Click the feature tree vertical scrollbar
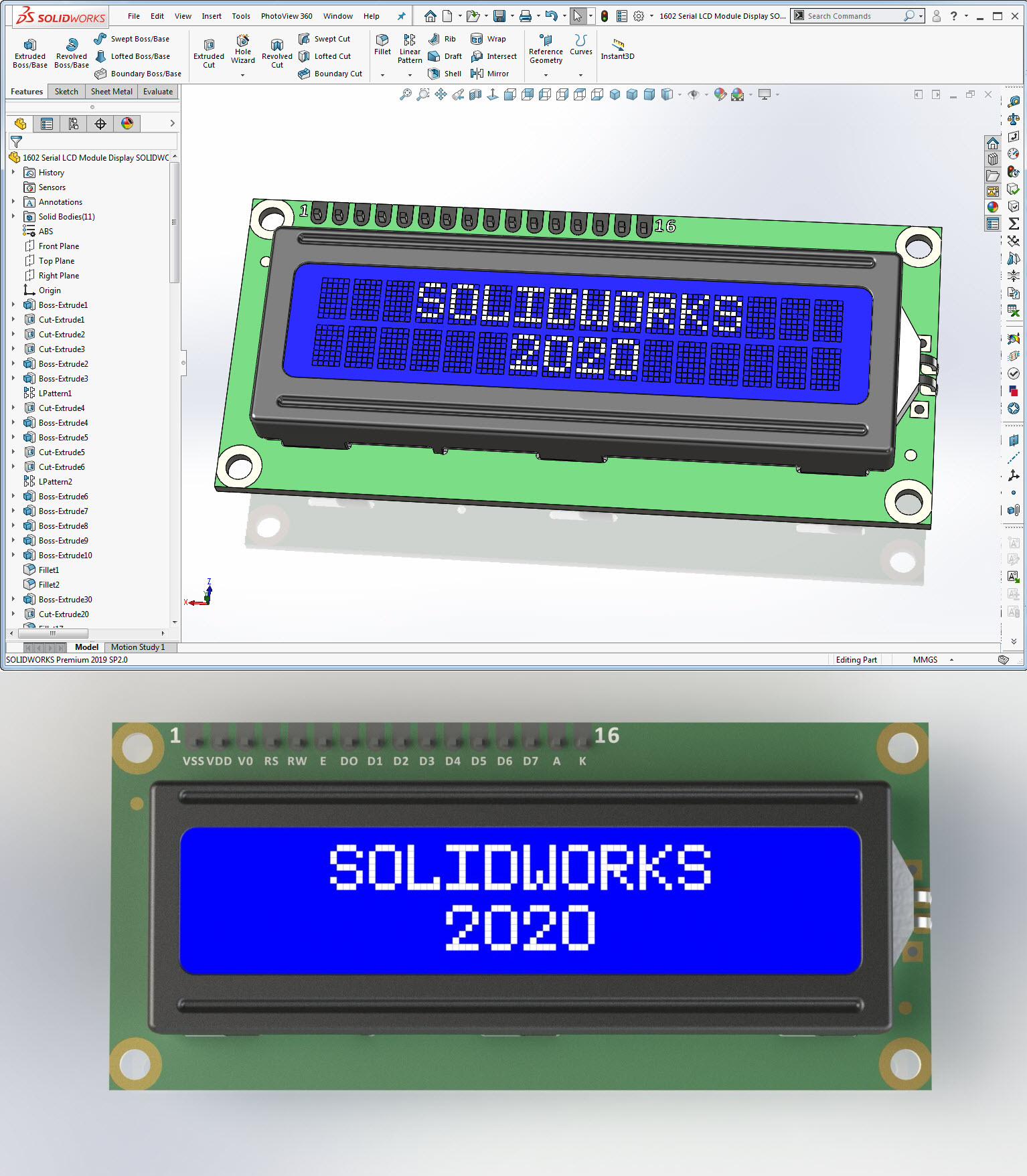The image size is (1027, 1176). pyautogui.click(x=175, y=222)
